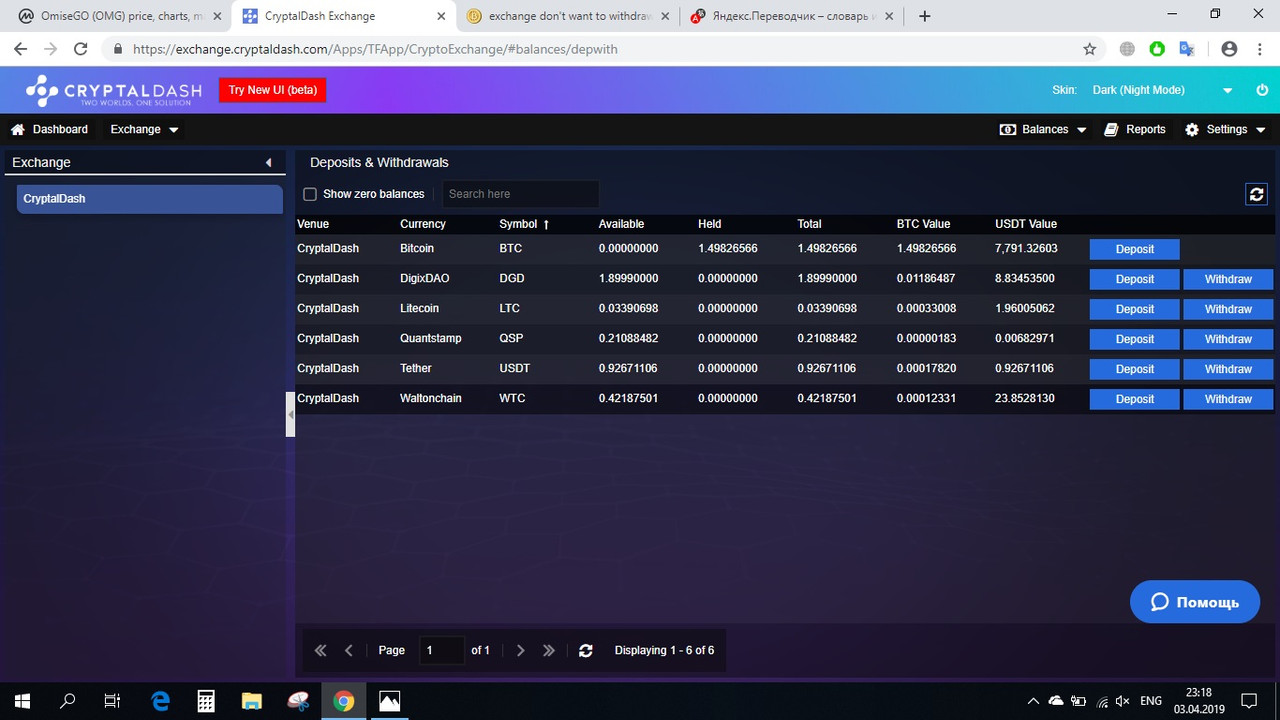Open the Balances dropdown menu

[1043, 129]
